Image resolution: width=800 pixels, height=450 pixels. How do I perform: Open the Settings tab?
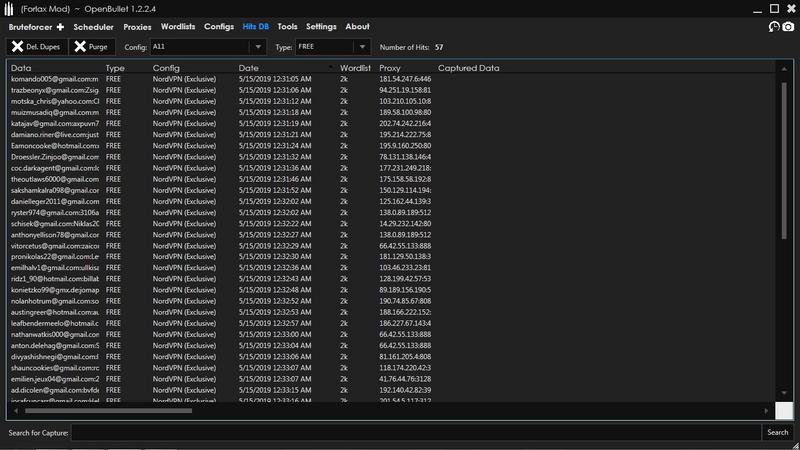(x=321, y=27)
